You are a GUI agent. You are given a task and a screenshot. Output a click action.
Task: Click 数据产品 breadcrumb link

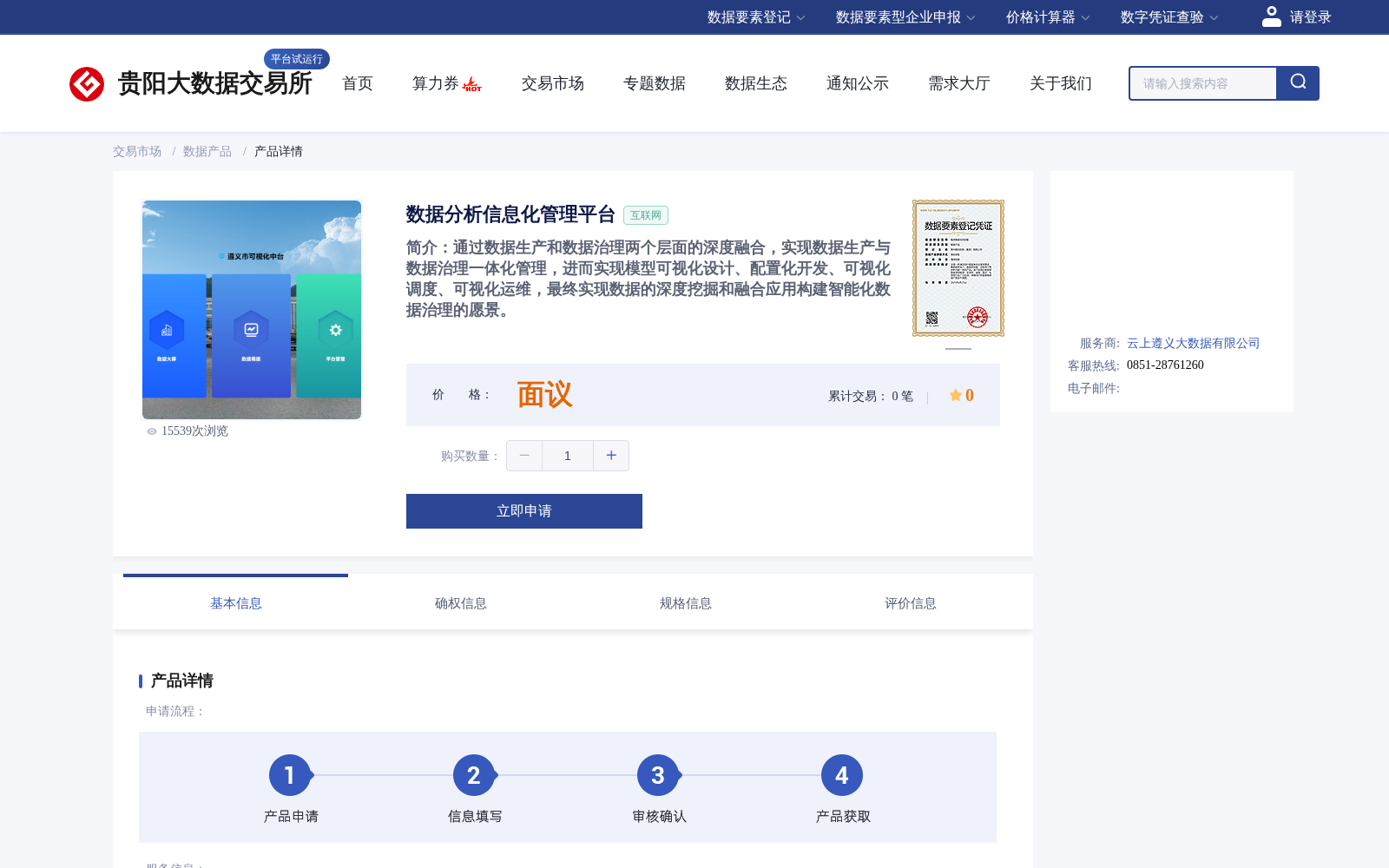click(x=207, y=151)
